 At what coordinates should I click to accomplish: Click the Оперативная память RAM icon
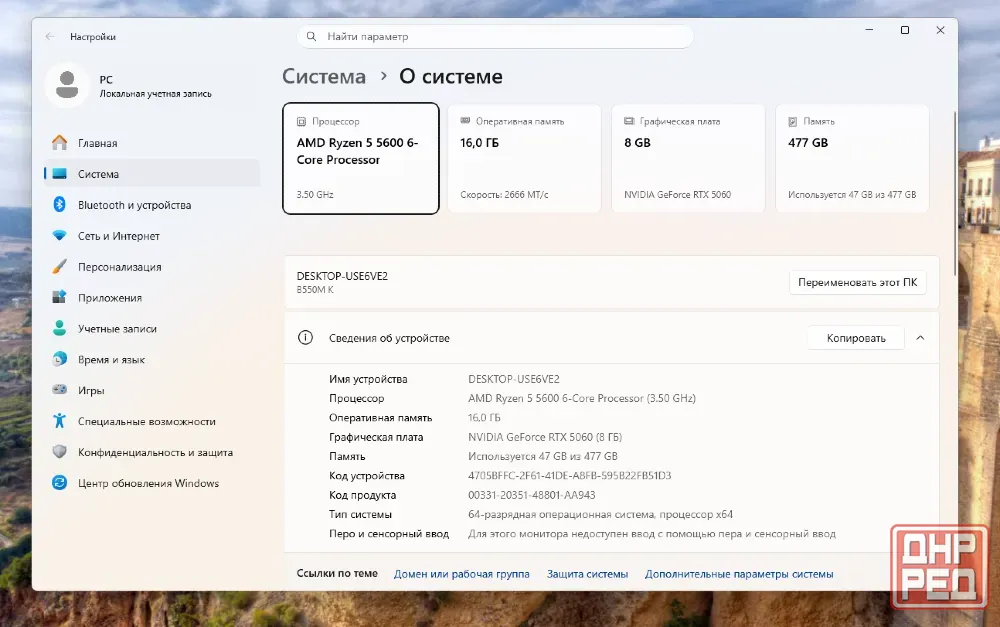tap(465, 121)
